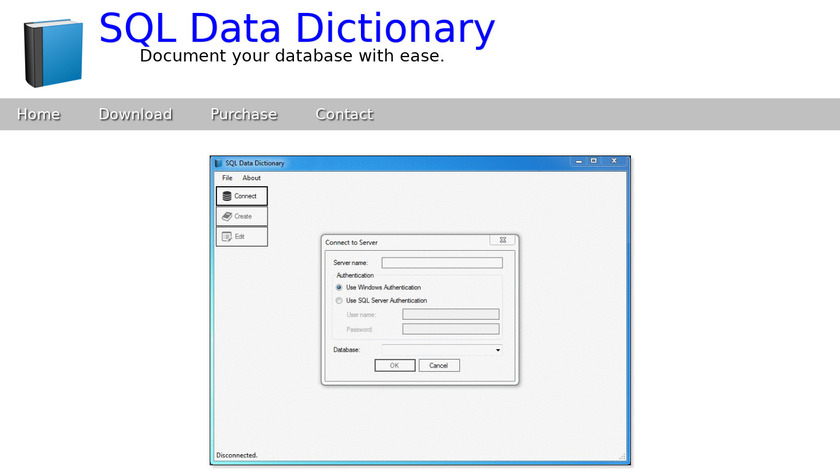Go to the Home page

(x=38, y=114)
